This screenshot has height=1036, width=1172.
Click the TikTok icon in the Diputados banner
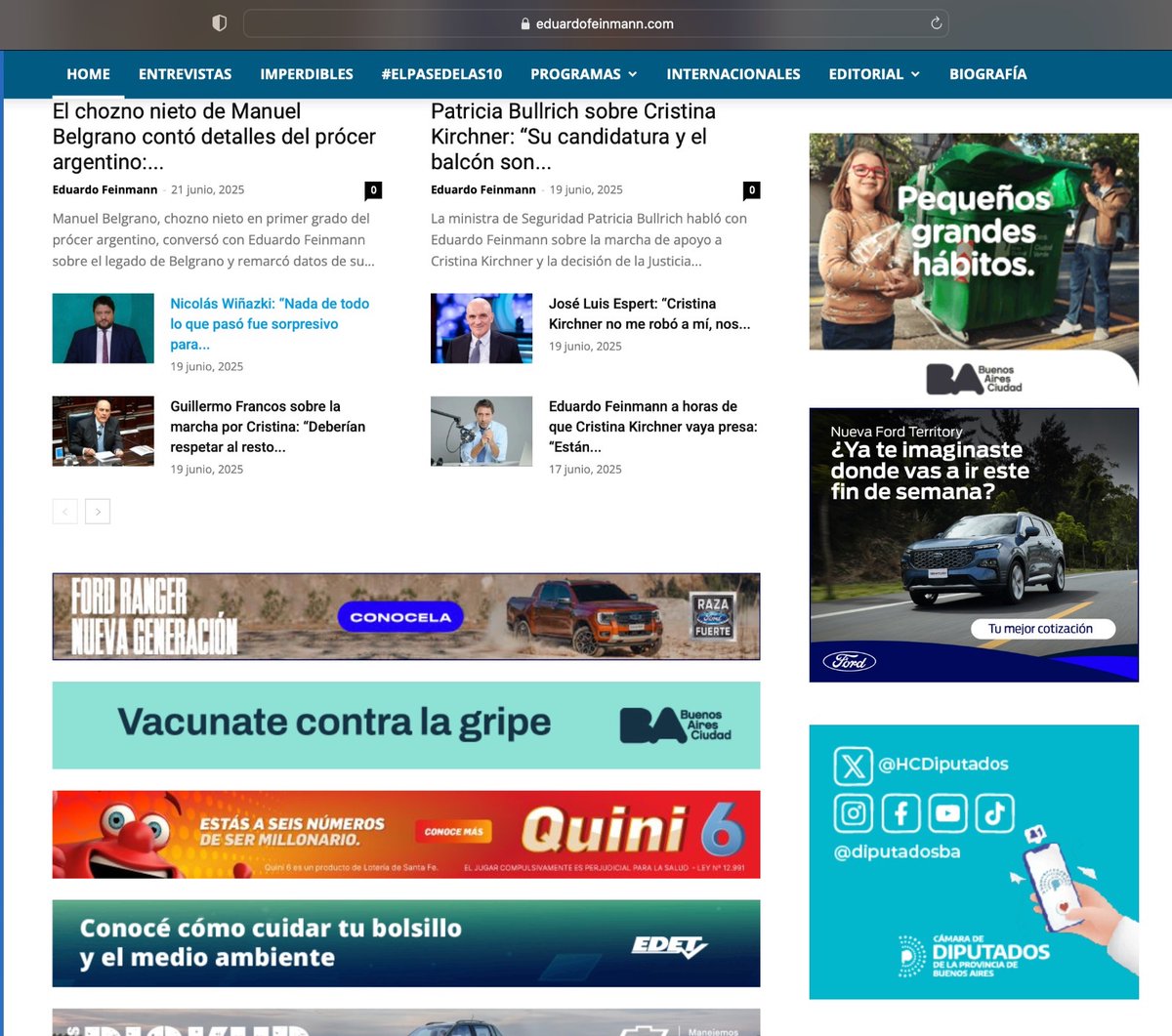(994, 811)
